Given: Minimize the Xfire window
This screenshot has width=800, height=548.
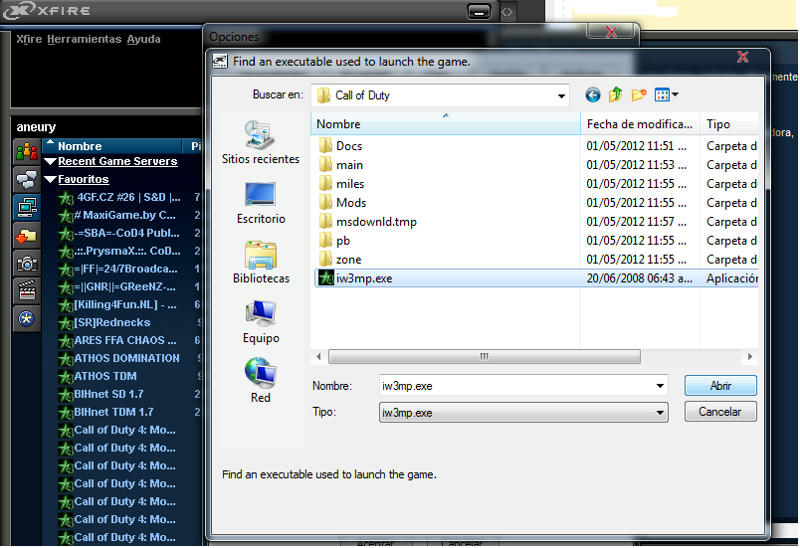Looking at the screenshot, I should (479, 11).
